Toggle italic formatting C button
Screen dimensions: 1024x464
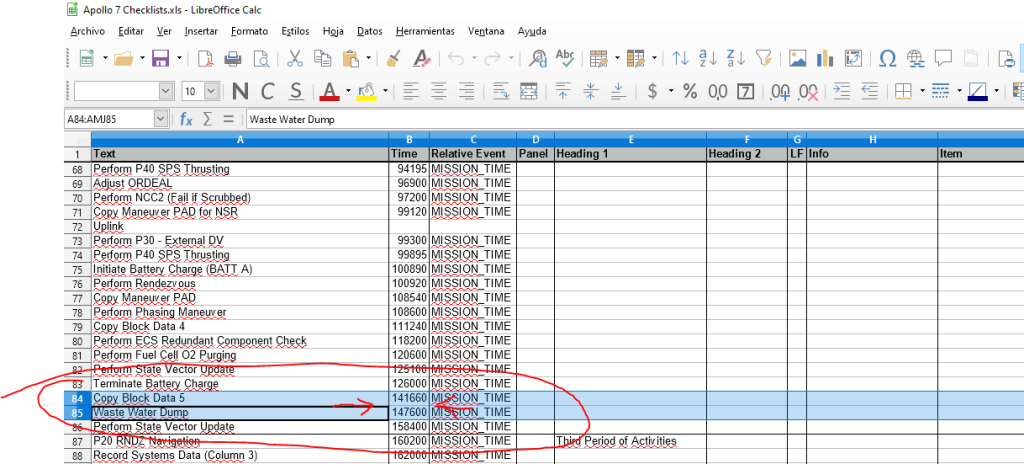(x=268, y=91)
